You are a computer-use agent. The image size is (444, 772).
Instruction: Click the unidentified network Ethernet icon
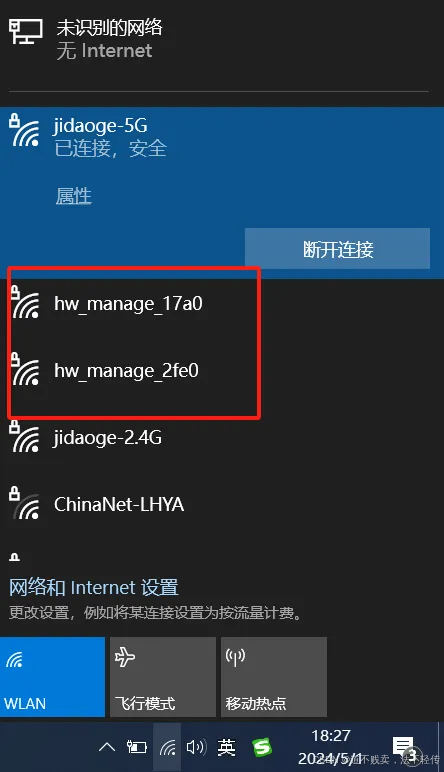pos(26,33)
